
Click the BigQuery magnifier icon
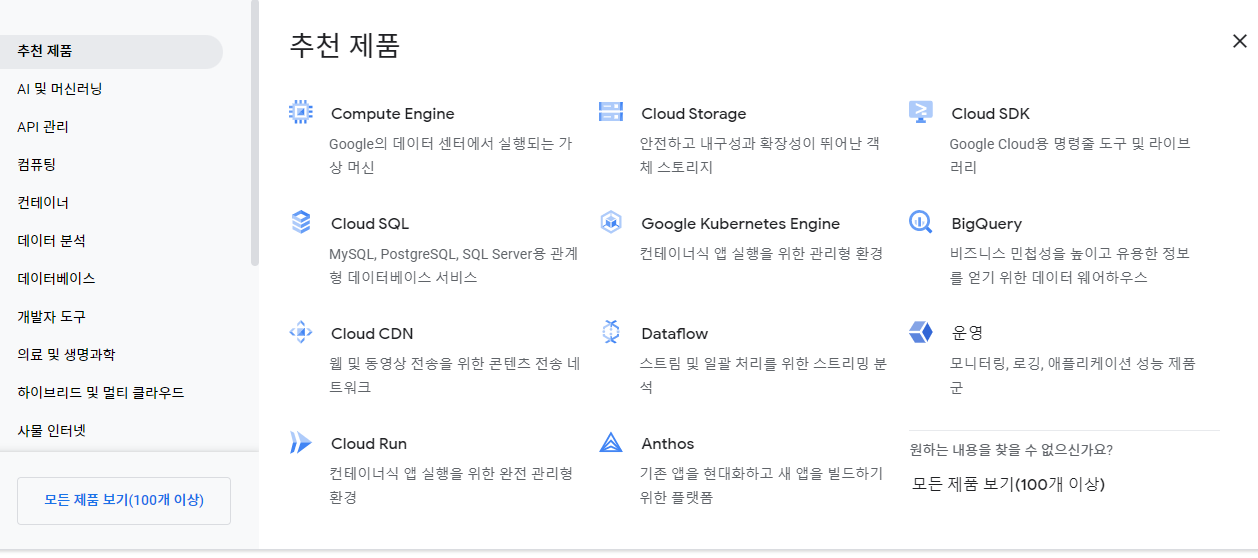(921, 222)
